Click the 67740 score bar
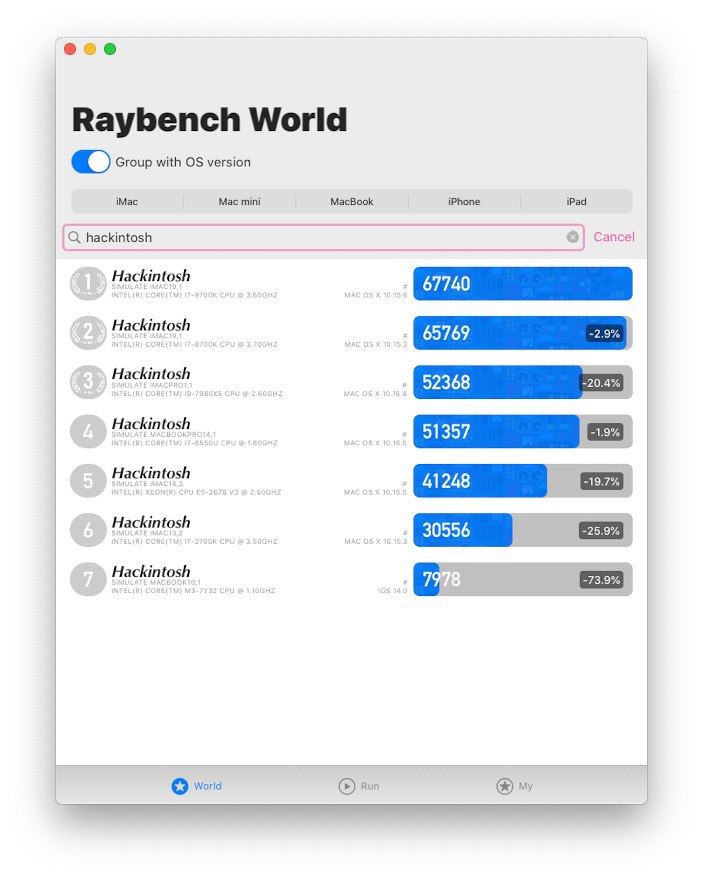 (523, 283)
